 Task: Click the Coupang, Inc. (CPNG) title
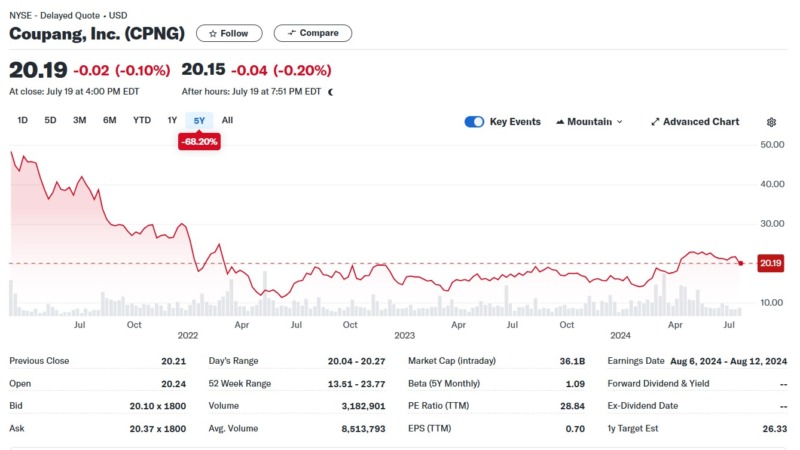click(x=97, y=34)
